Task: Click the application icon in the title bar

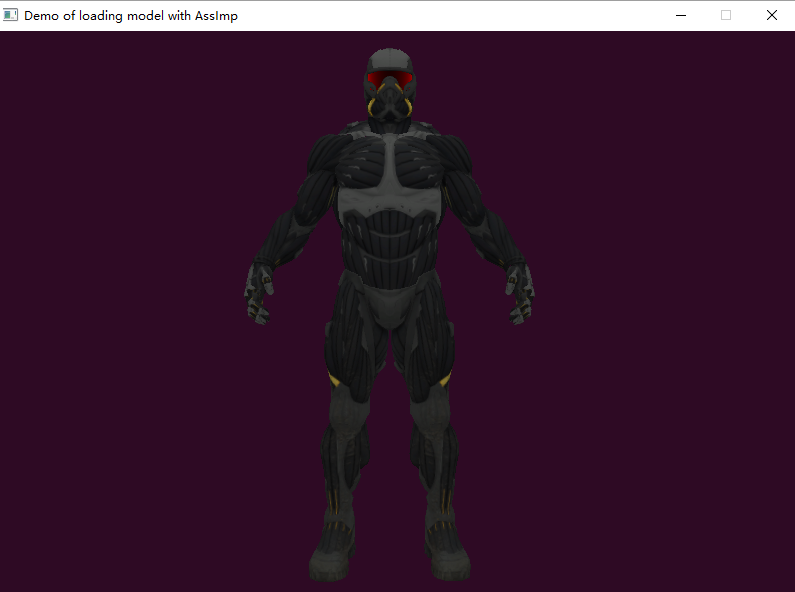Action: click(10, 15)
